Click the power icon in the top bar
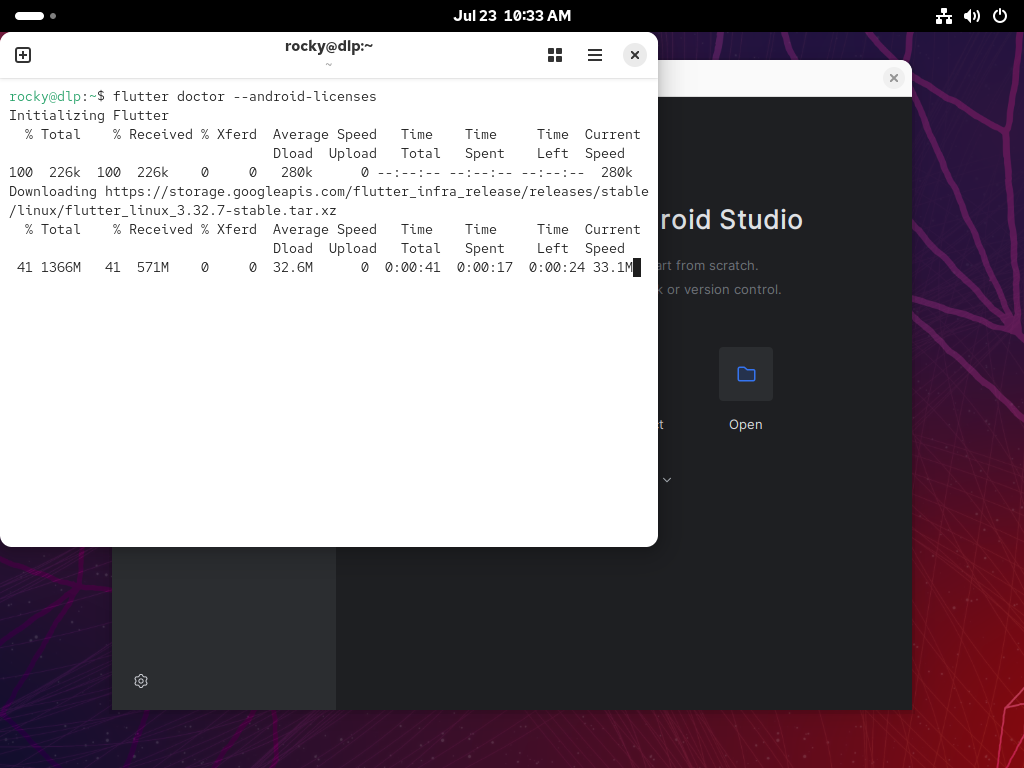The image size is (1024, 768). (x=1000, y=16)
